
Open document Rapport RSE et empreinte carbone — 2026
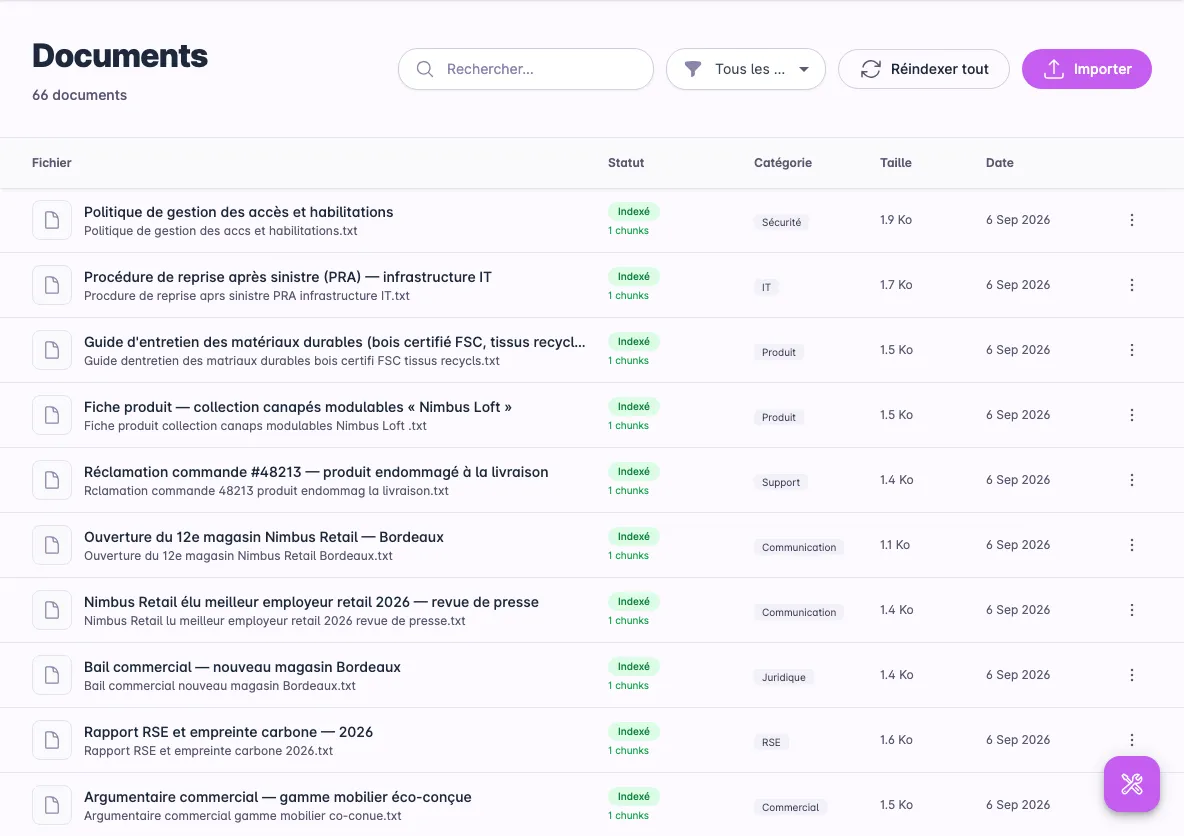click(x=228, y=732)
